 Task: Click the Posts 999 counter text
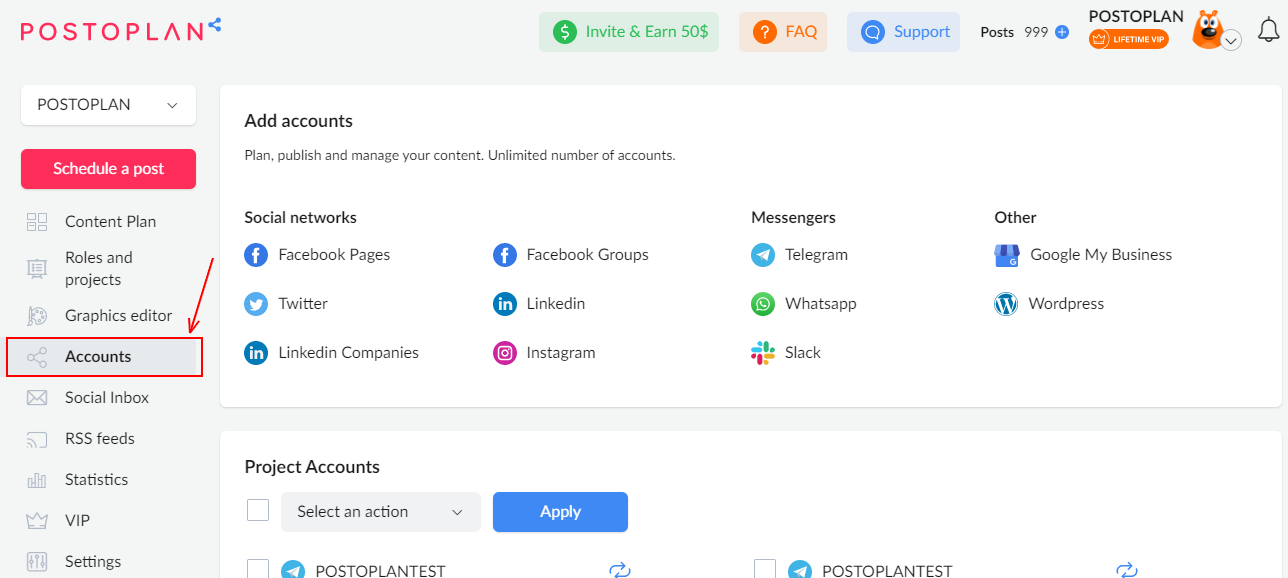point(1014,32)
